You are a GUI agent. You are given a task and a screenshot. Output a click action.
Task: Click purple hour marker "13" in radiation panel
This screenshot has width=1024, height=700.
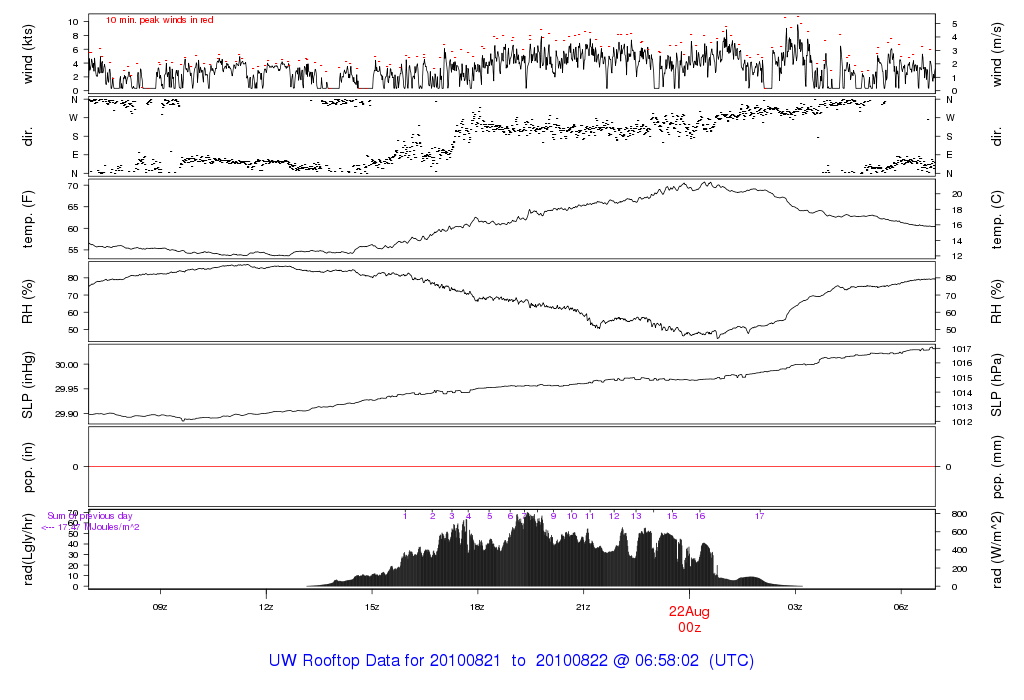(x=636, y=516)
